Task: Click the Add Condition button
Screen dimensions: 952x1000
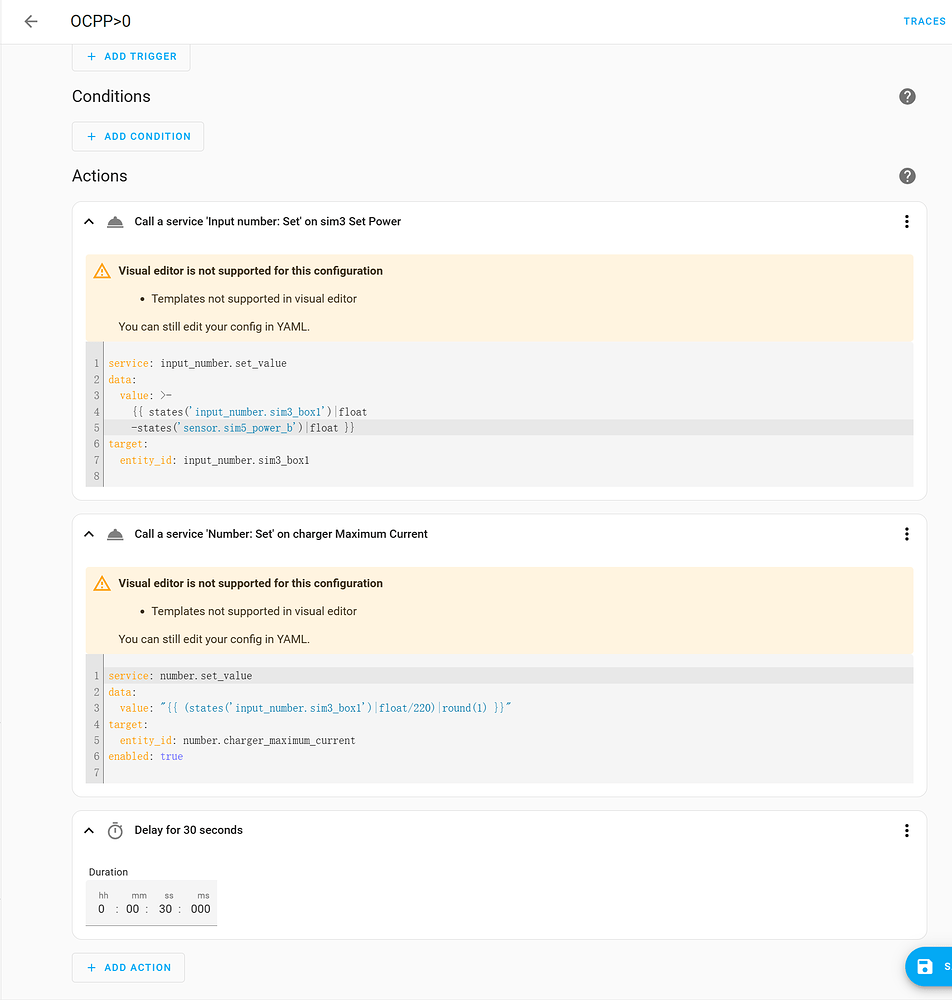Action: 138,136
